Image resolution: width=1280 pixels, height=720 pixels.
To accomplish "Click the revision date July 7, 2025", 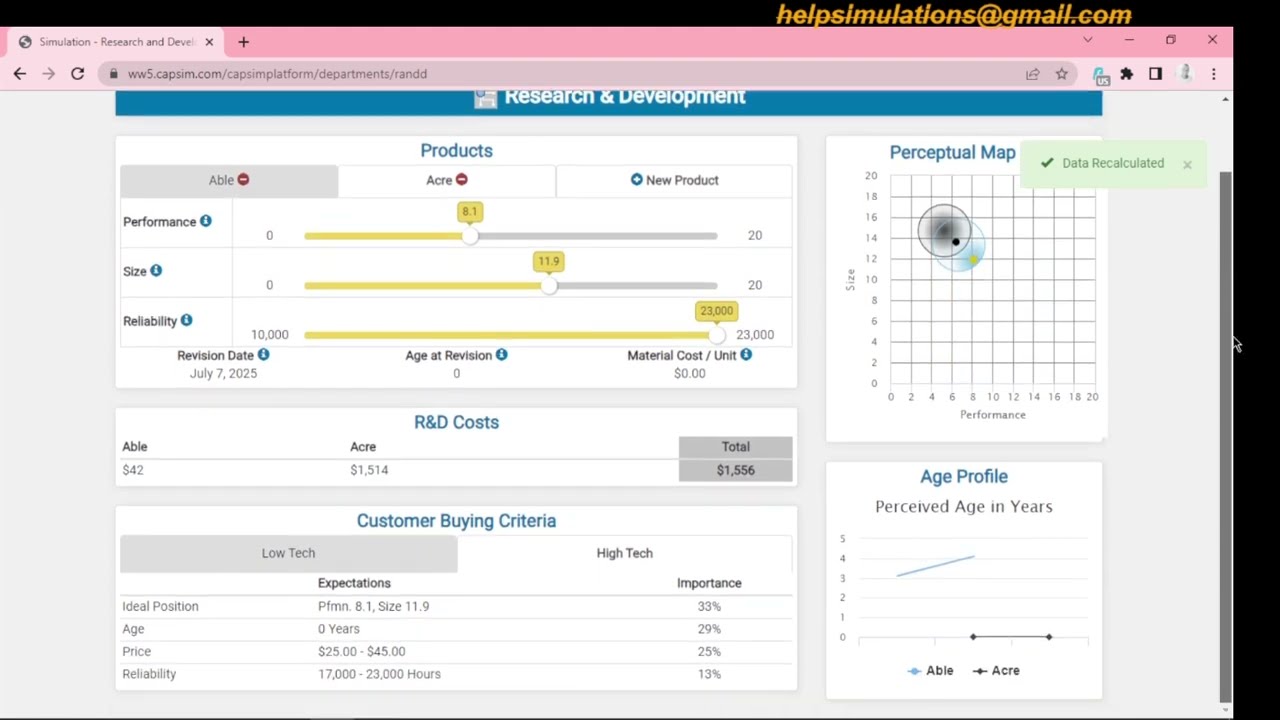I will [x=223, y=373].
